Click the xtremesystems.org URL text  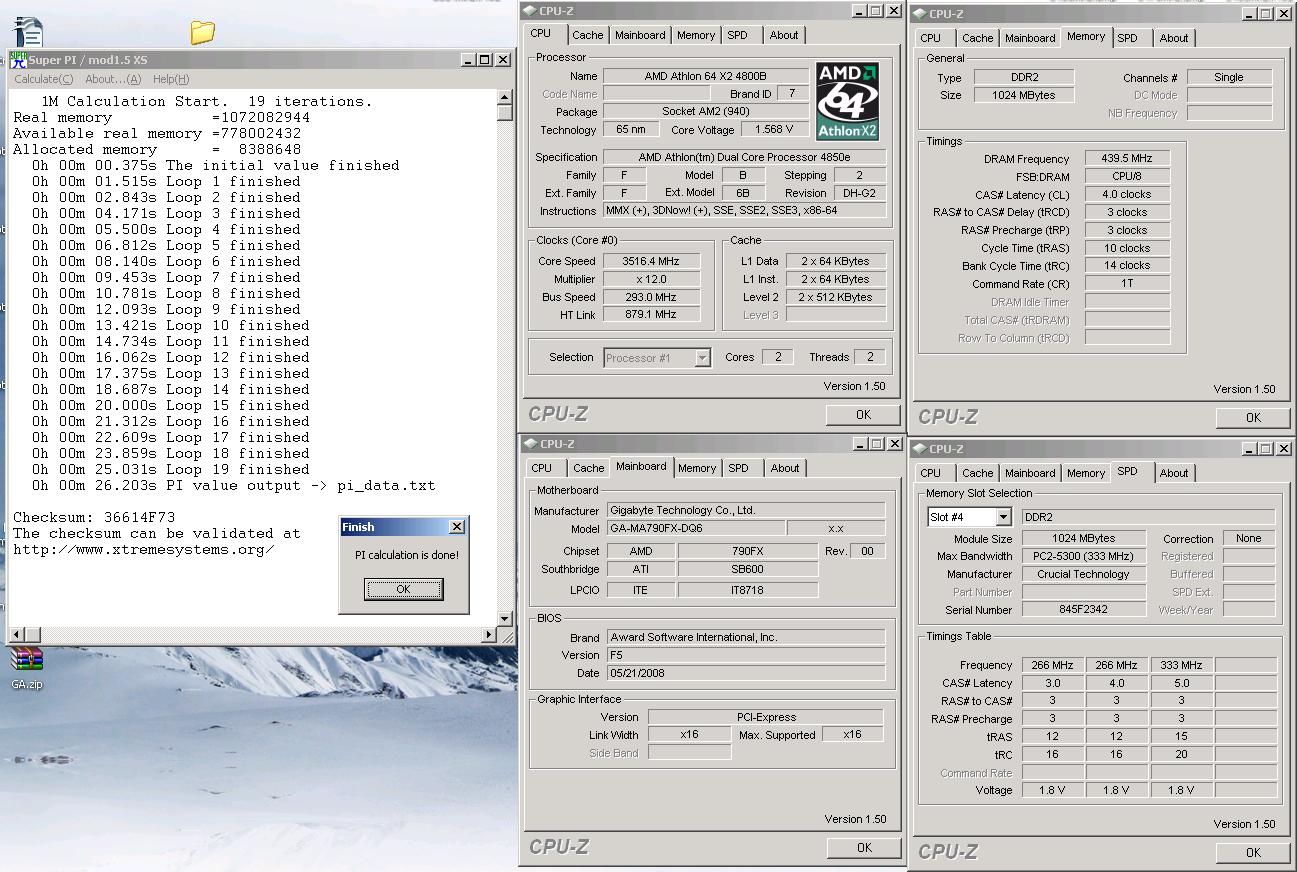143,549
